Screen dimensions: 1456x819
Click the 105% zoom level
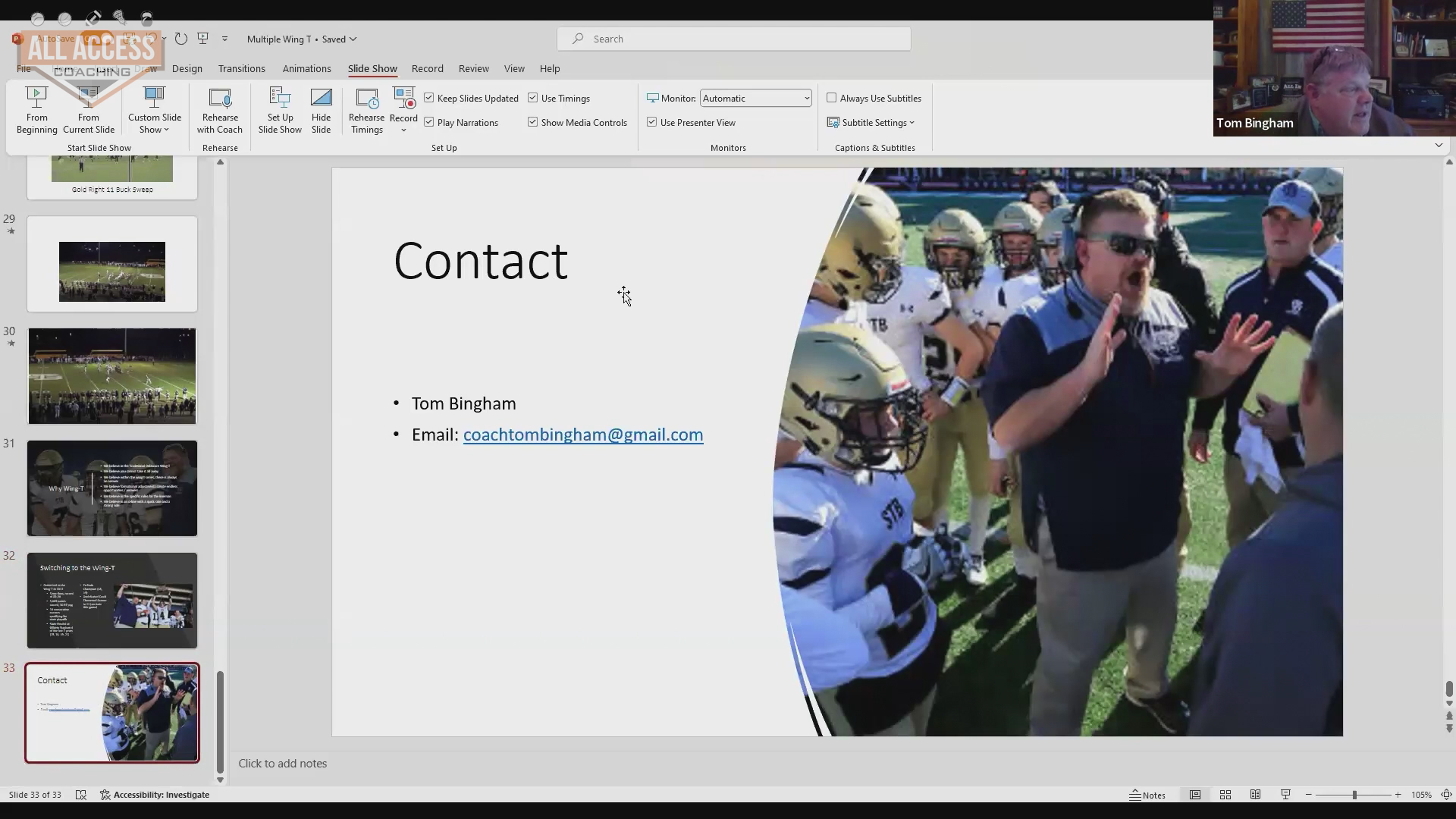[x=1421, y=795]
